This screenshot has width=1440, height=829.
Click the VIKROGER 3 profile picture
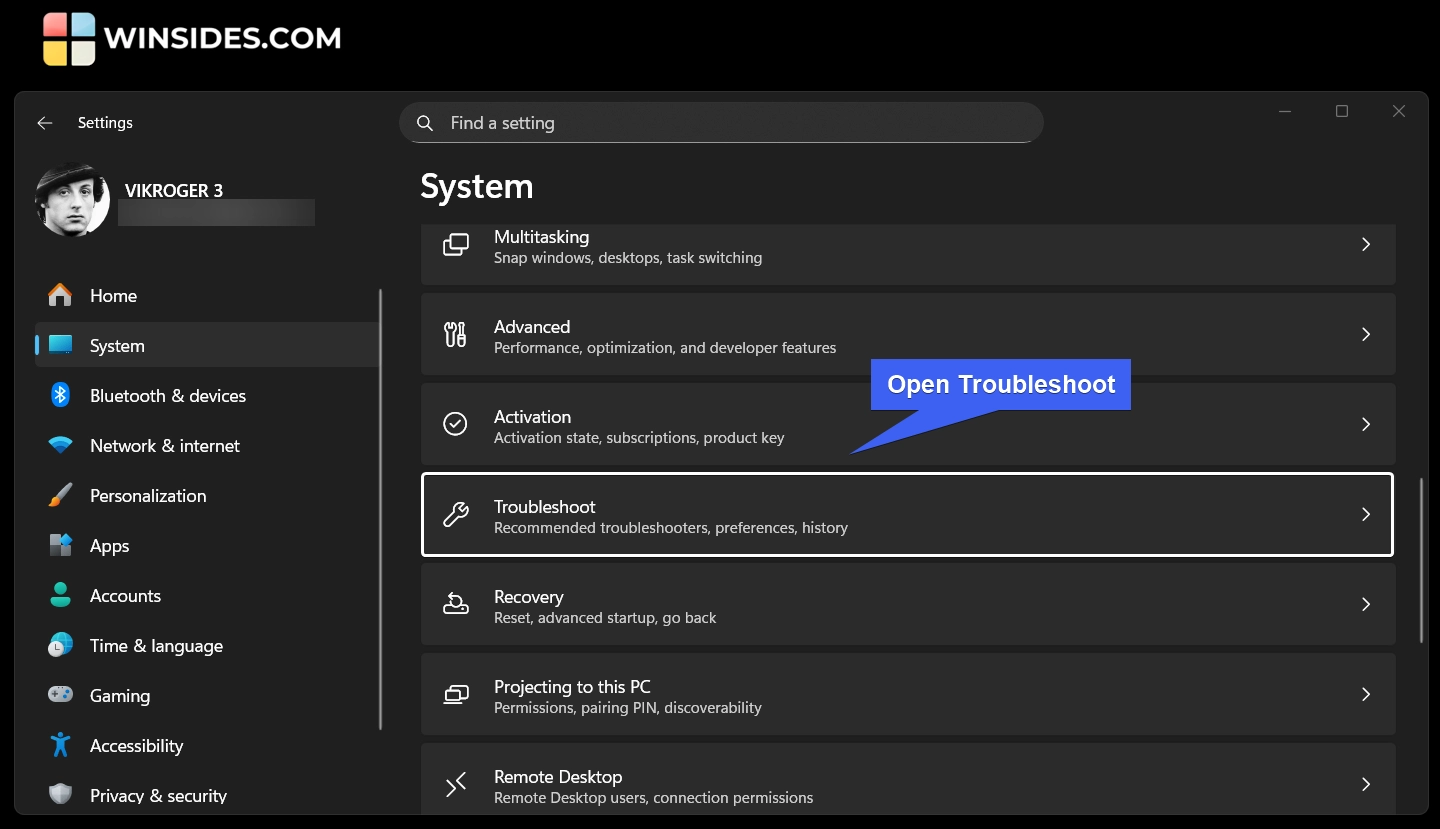(x=72, y=200)
